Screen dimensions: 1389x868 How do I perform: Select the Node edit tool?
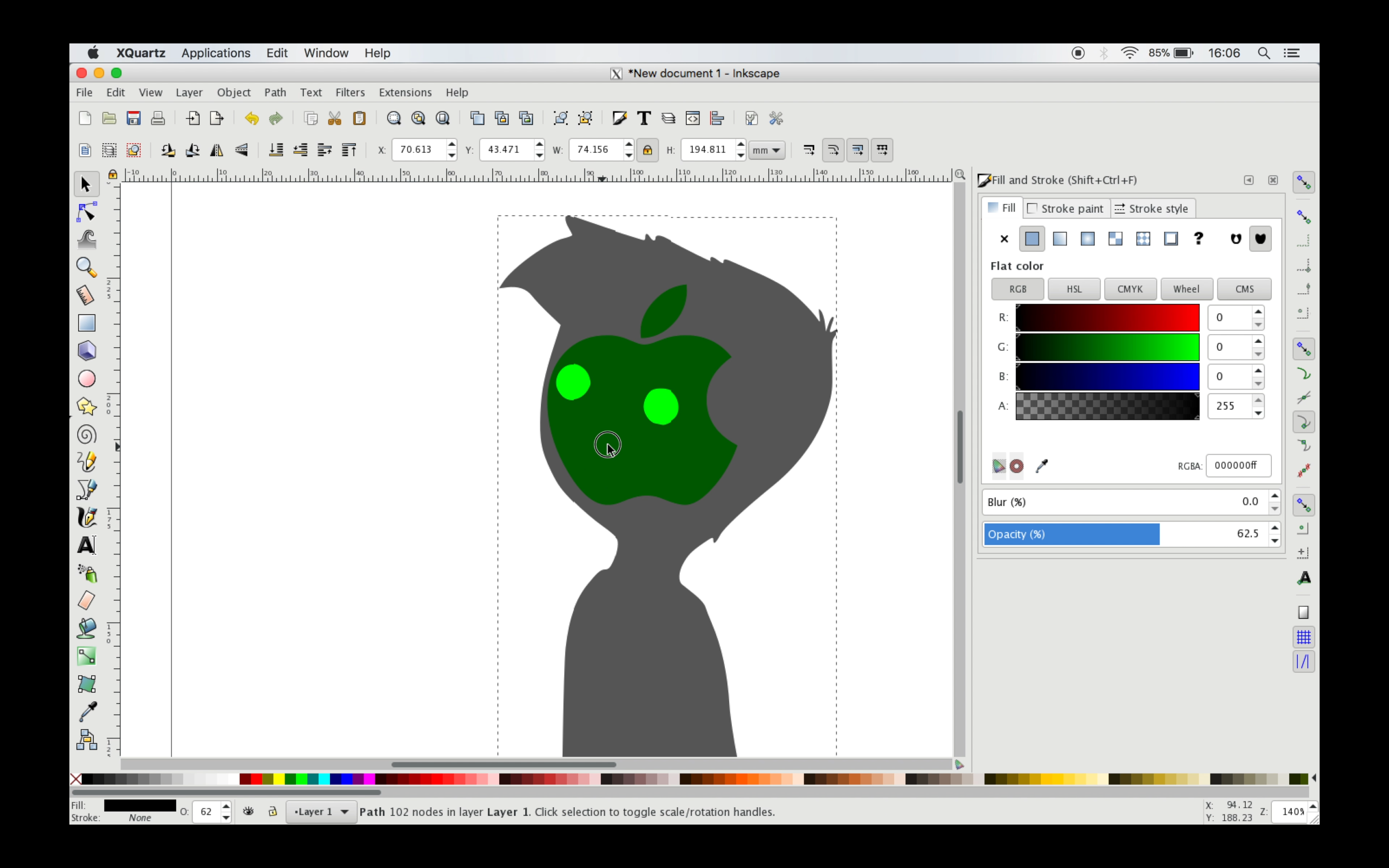pos(87,212)
